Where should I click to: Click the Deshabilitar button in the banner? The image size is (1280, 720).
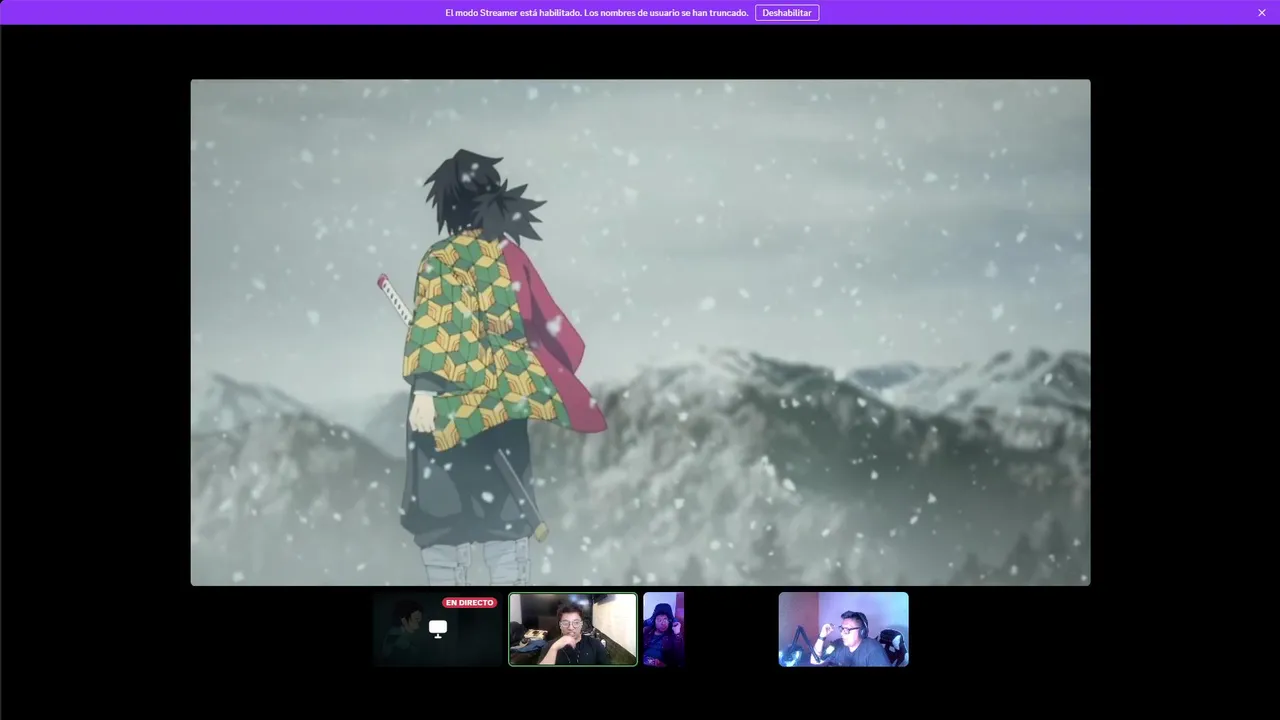[787, 13]
